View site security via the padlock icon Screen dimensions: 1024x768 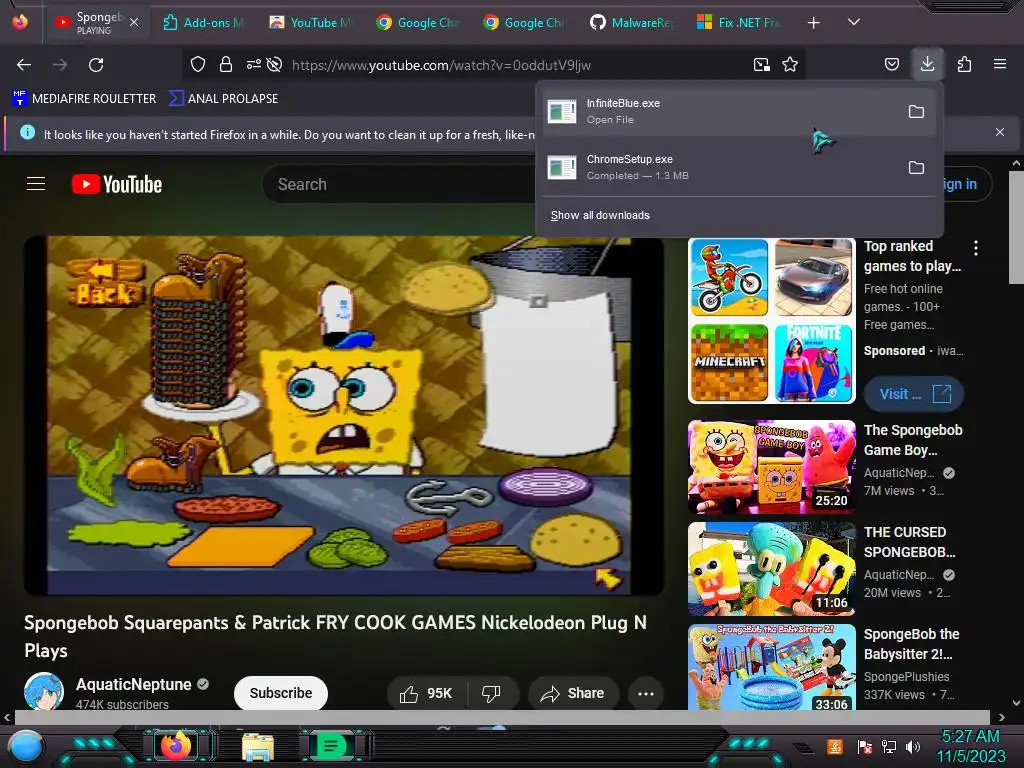coord(226,64)
